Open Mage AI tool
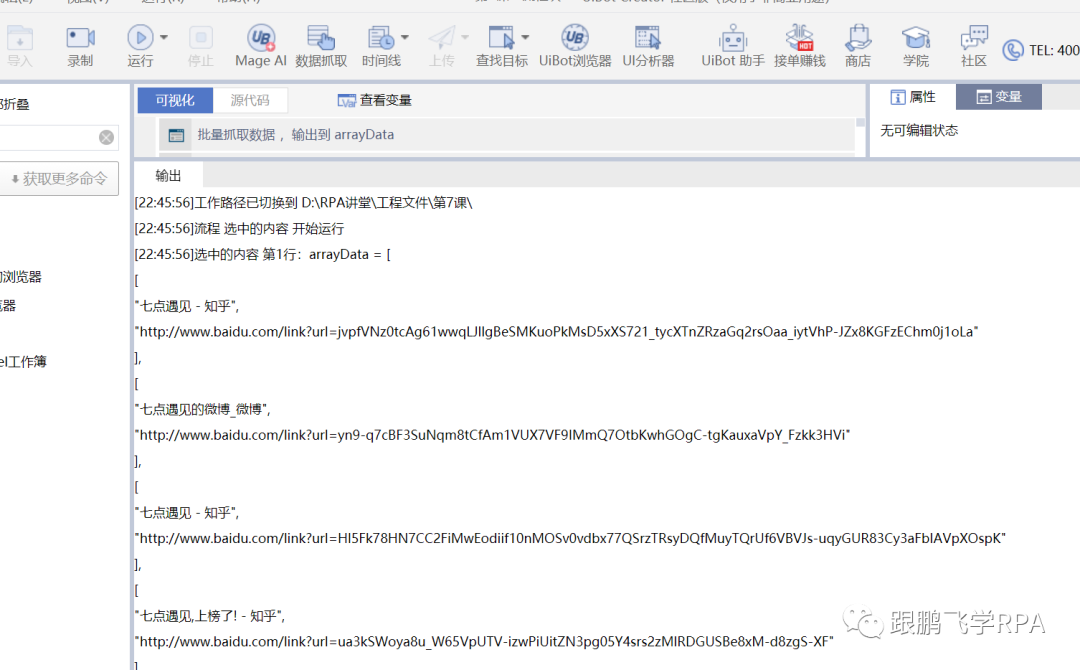The height and width of the screenshot is (670, 1080). click(x=260, y=45)
